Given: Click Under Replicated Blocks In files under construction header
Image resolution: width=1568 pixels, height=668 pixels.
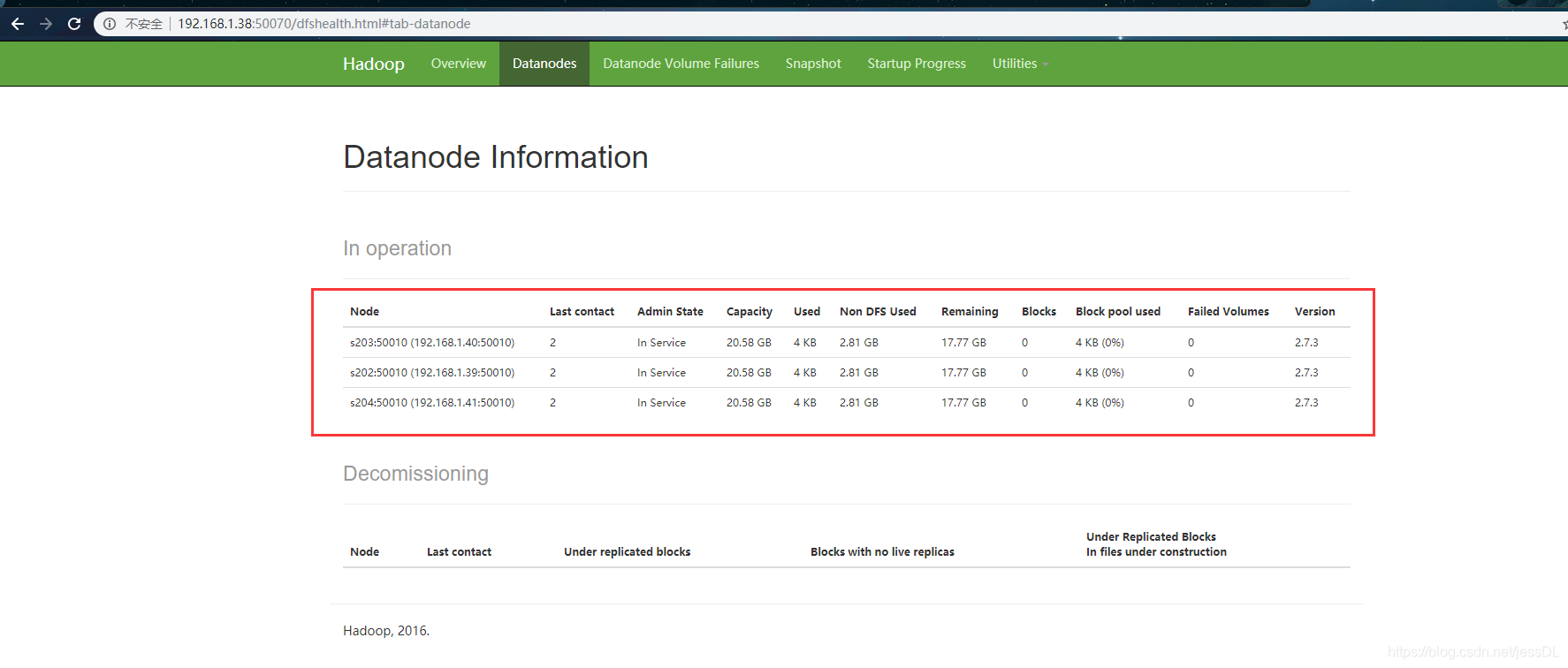Looking at the screenshot, I should [x=1156, y=544].
